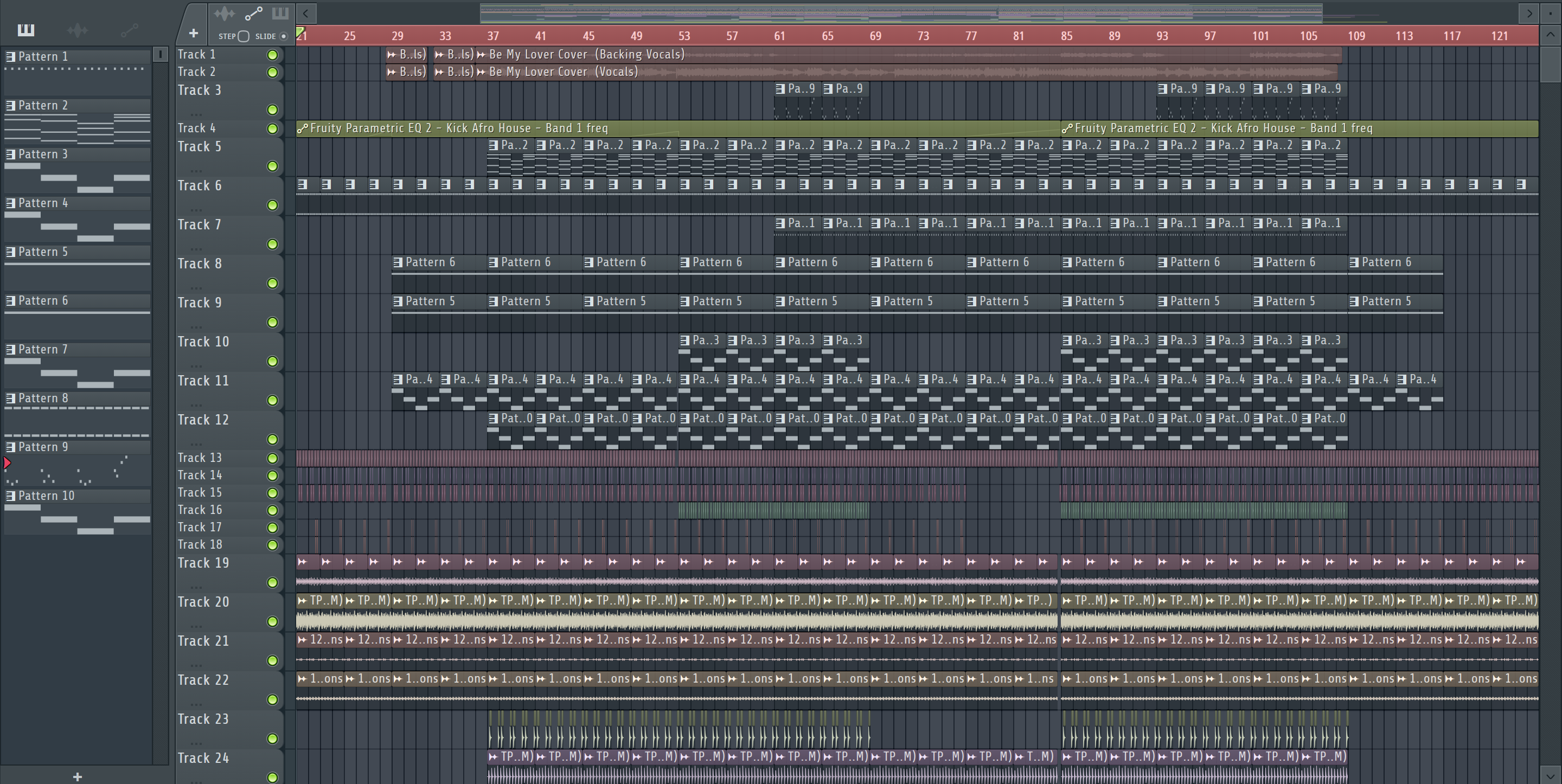
Task: Click the horizontal song overview scrollbar
Action: pyautogui.click(x=901, y=12)
